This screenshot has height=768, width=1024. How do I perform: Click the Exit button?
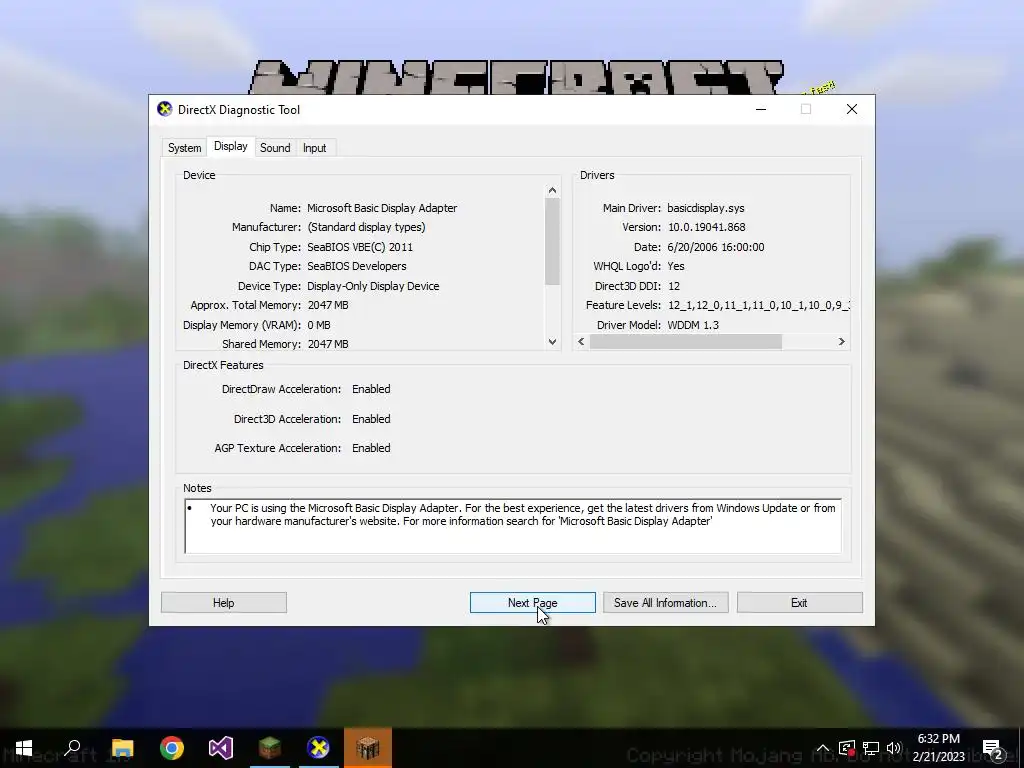click(799, 603)
